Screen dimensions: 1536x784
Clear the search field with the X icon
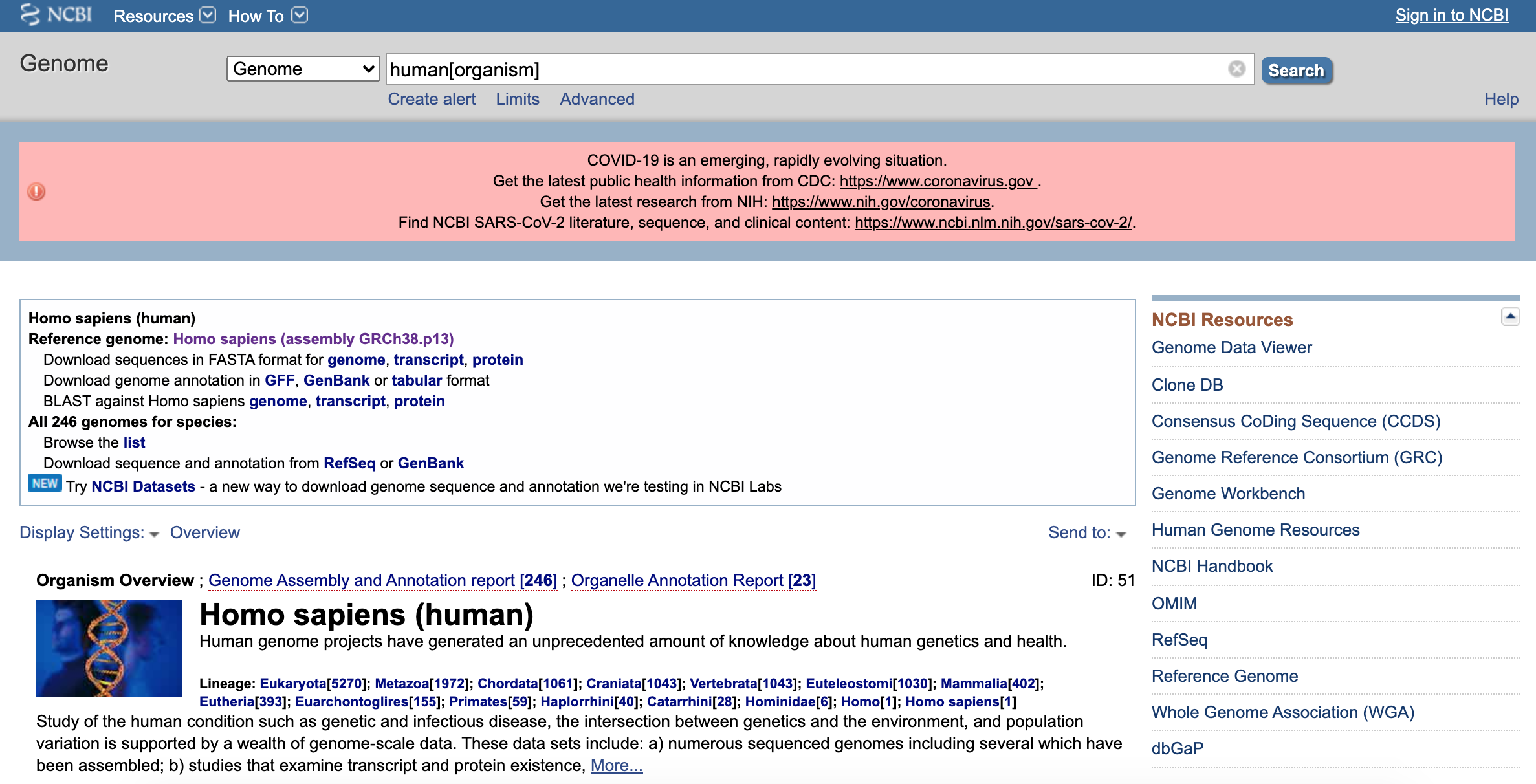point(1236,69)
